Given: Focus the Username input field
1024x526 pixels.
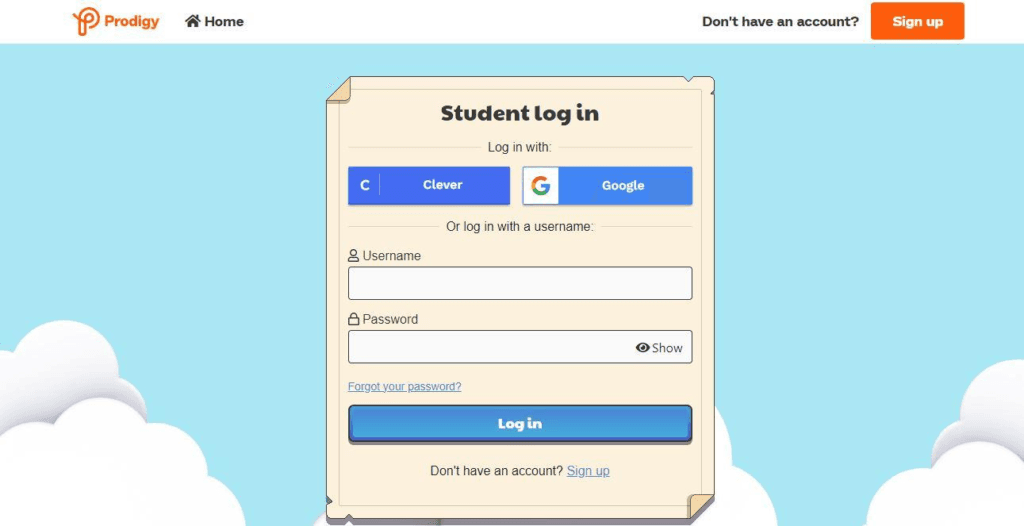Looking at the screenshot, I should coord(520,283).
